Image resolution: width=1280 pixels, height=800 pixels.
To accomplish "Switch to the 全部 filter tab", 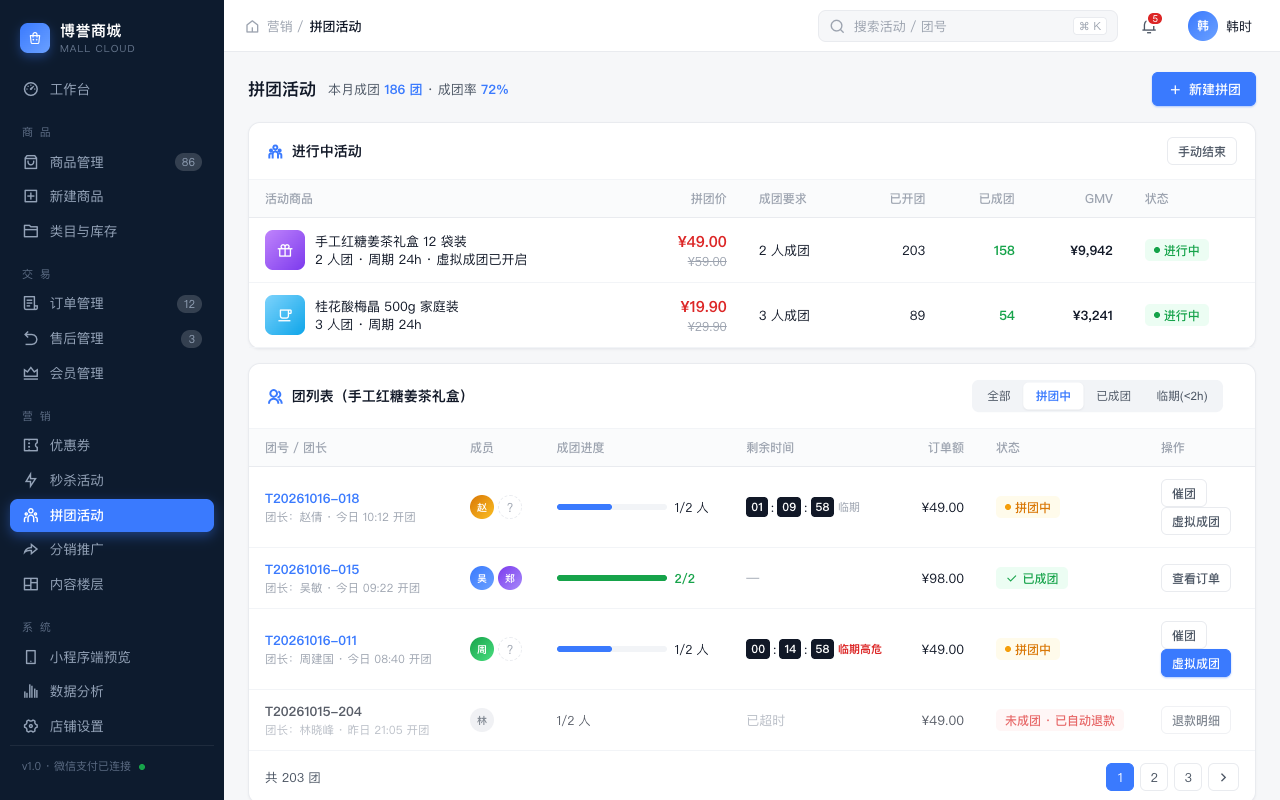I will click(x=999, y=396).
